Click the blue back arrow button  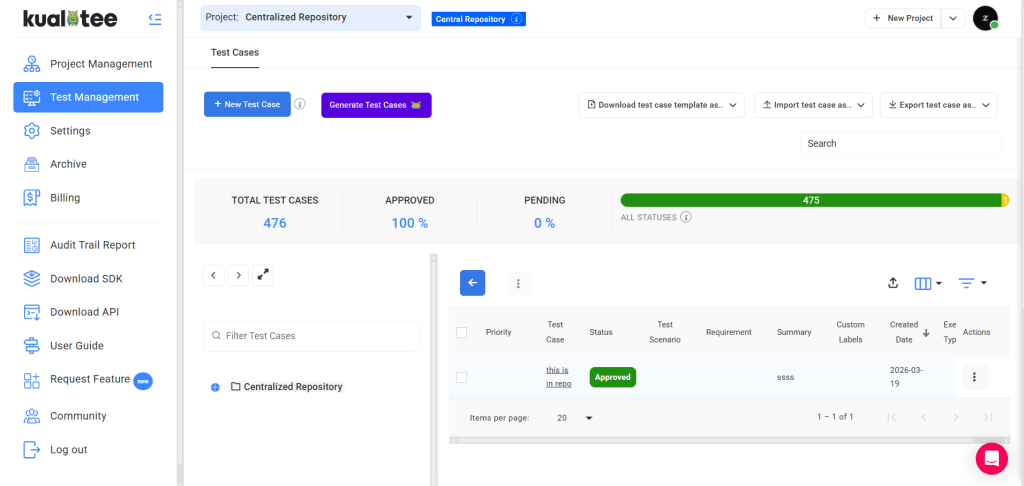pyautogui.click(x=472, y=283)
